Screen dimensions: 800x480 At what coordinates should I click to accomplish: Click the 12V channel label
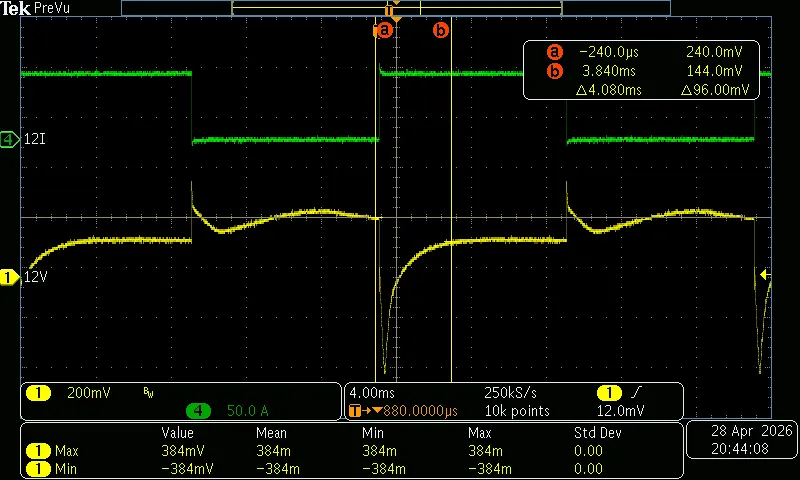35,277
